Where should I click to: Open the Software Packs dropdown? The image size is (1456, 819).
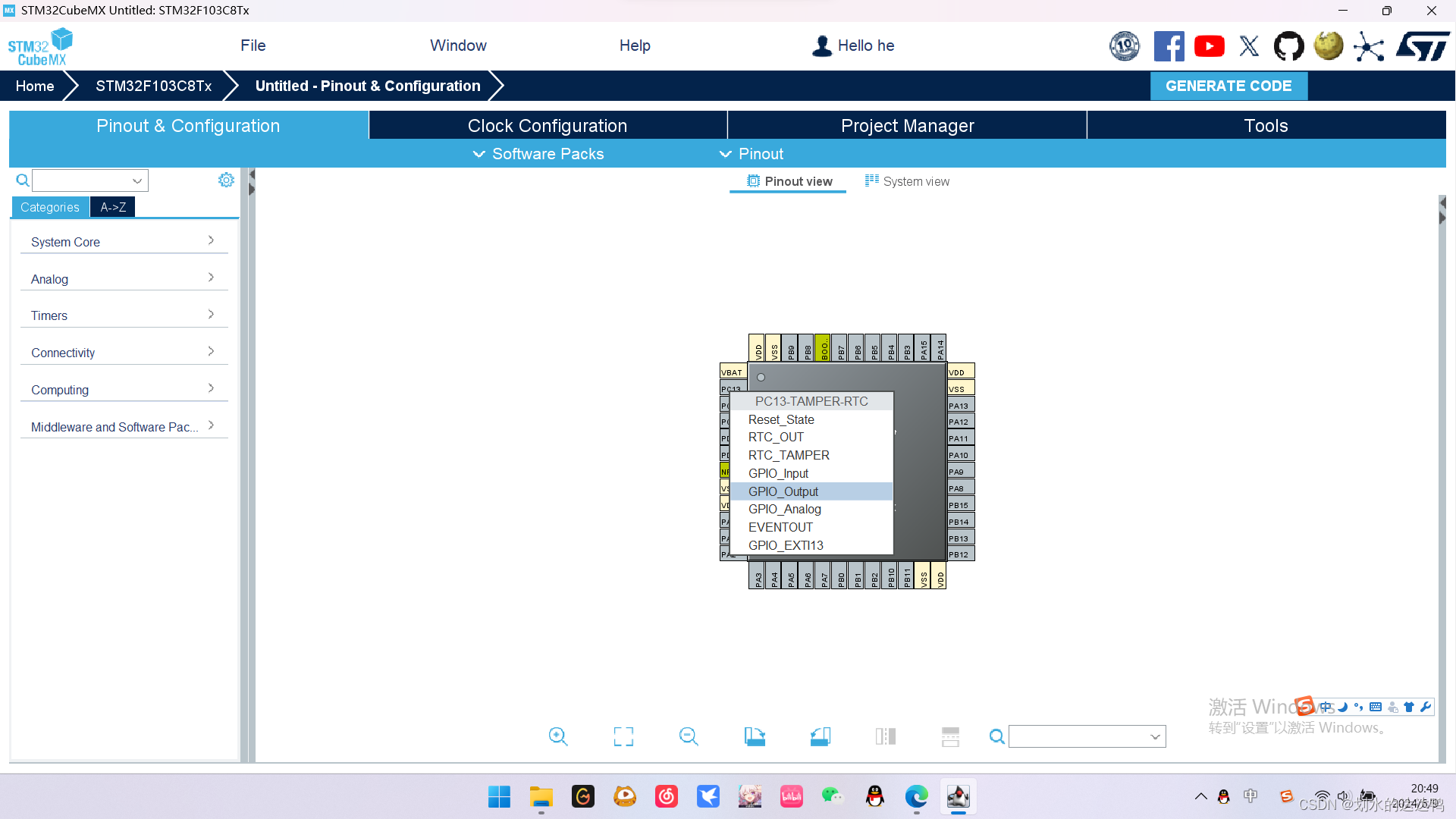538,154
